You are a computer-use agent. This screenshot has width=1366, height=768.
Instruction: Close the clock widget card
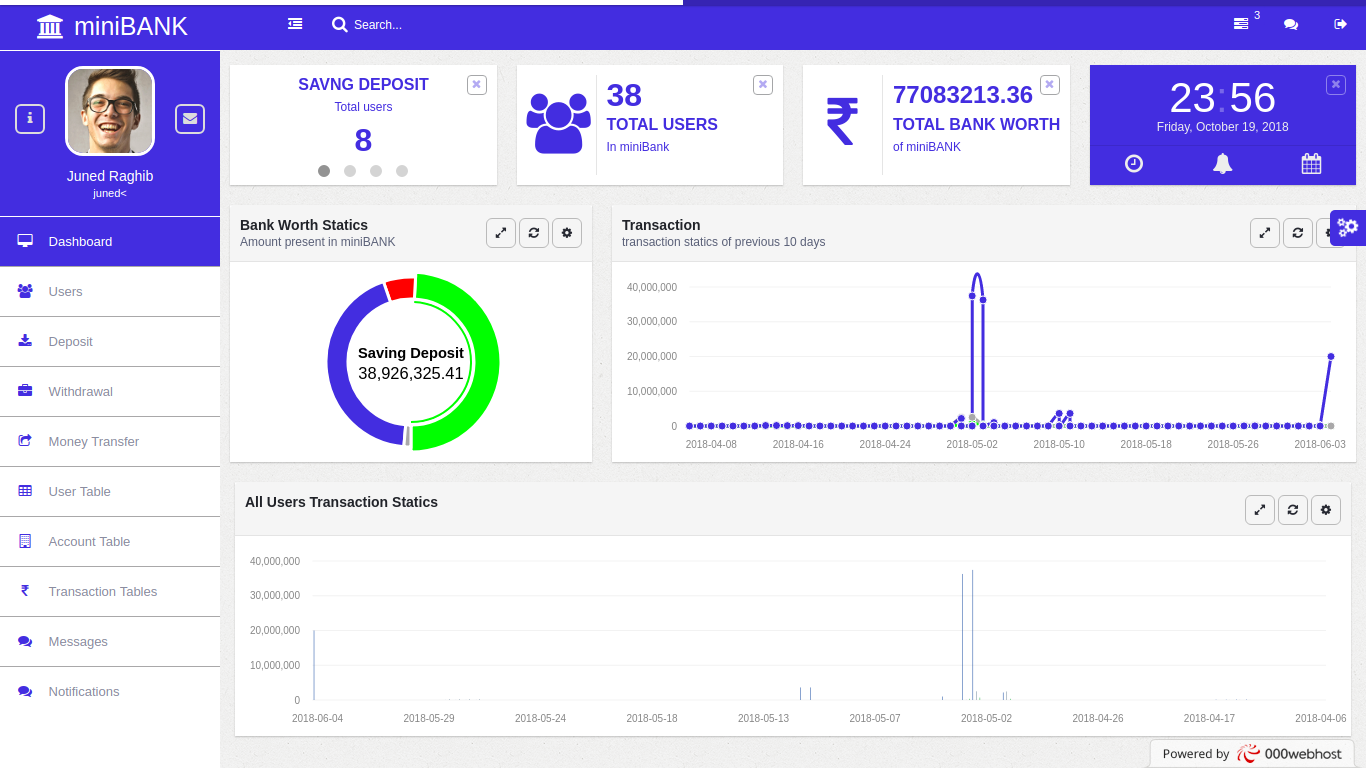coord(1336,85)
